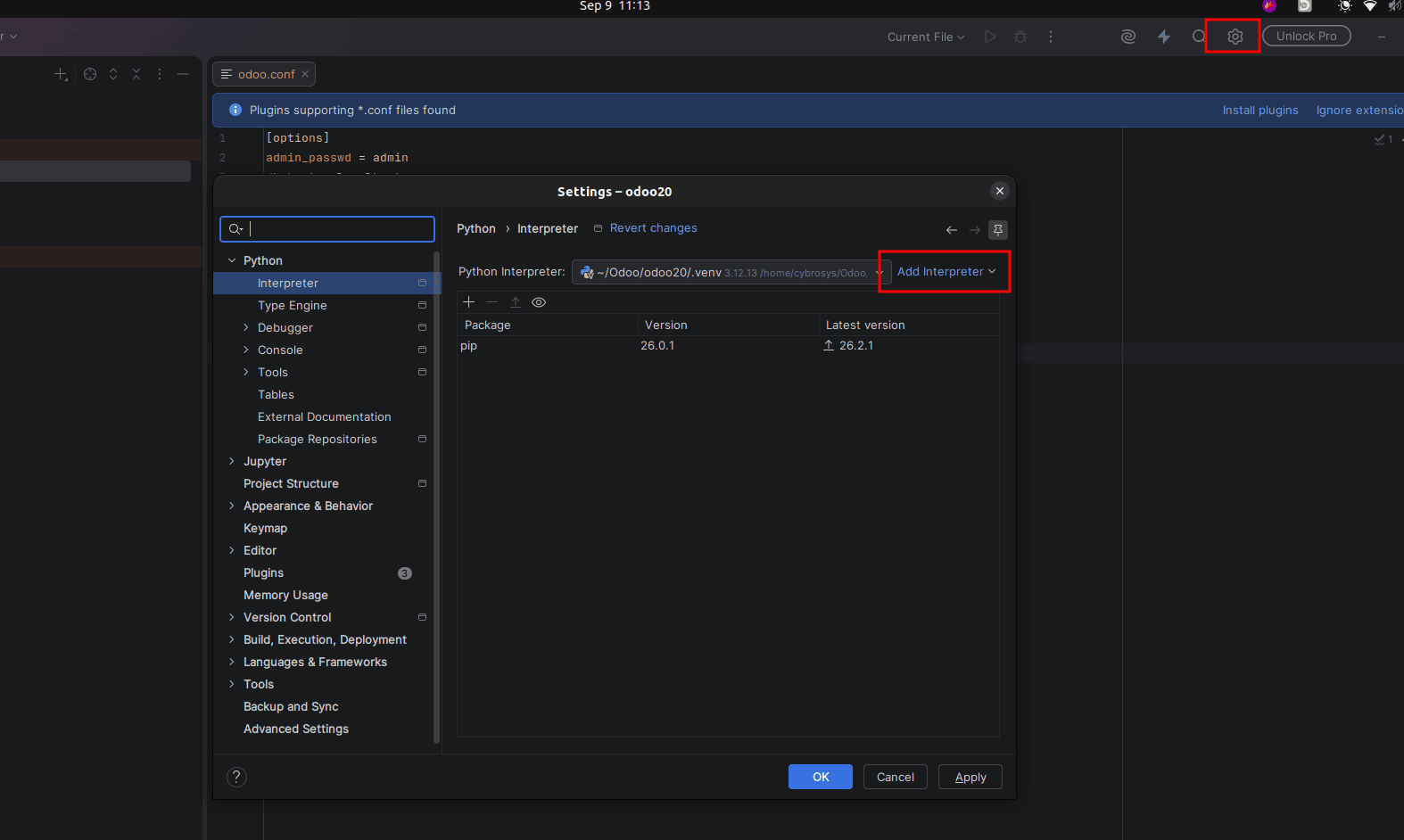The height and width of the screenshot is (840, 1404).
Task: Click Revert changes link
Action: pos(654,228)
